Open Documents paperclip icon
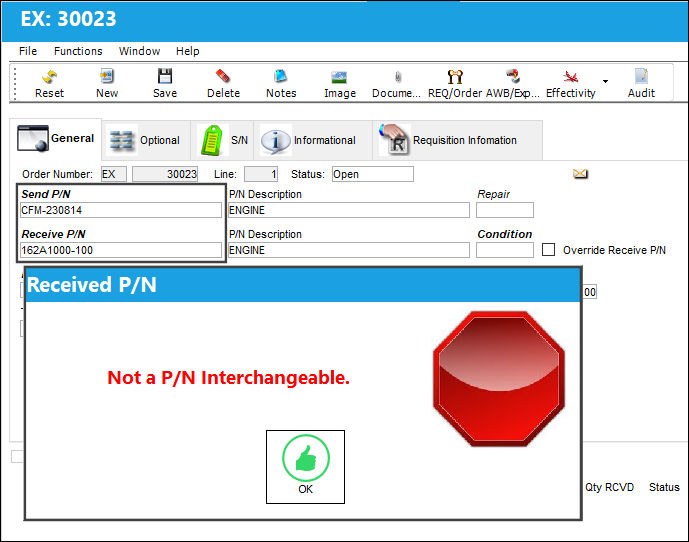 pos(397,83)
